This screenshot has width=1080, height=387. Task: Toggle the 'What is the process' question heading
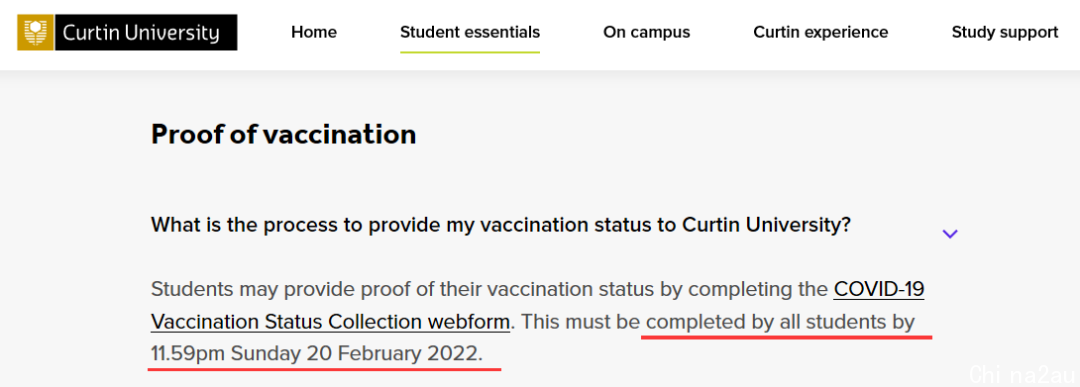point(501,225)
